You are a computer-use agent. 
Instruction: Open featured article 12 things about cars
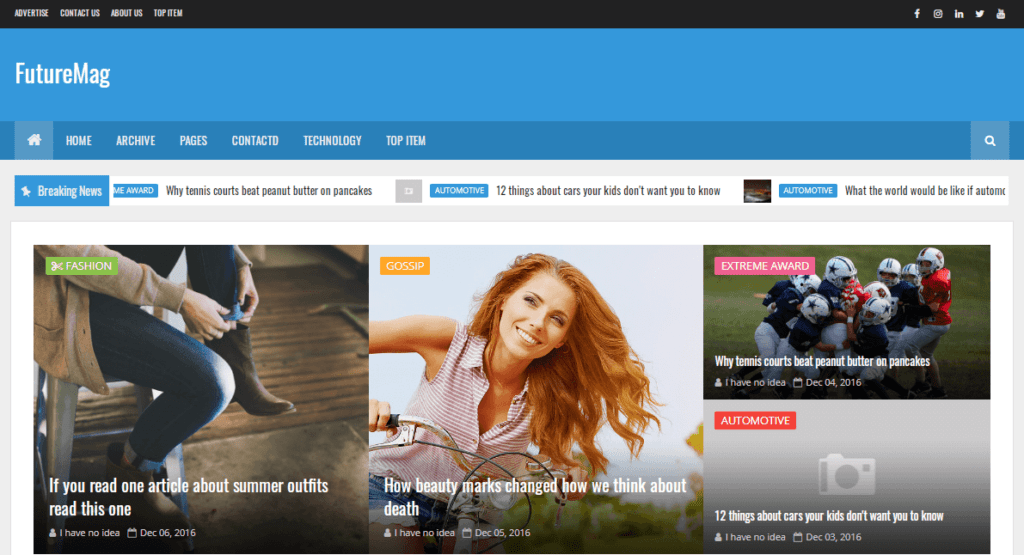click(x=829, y=516)
